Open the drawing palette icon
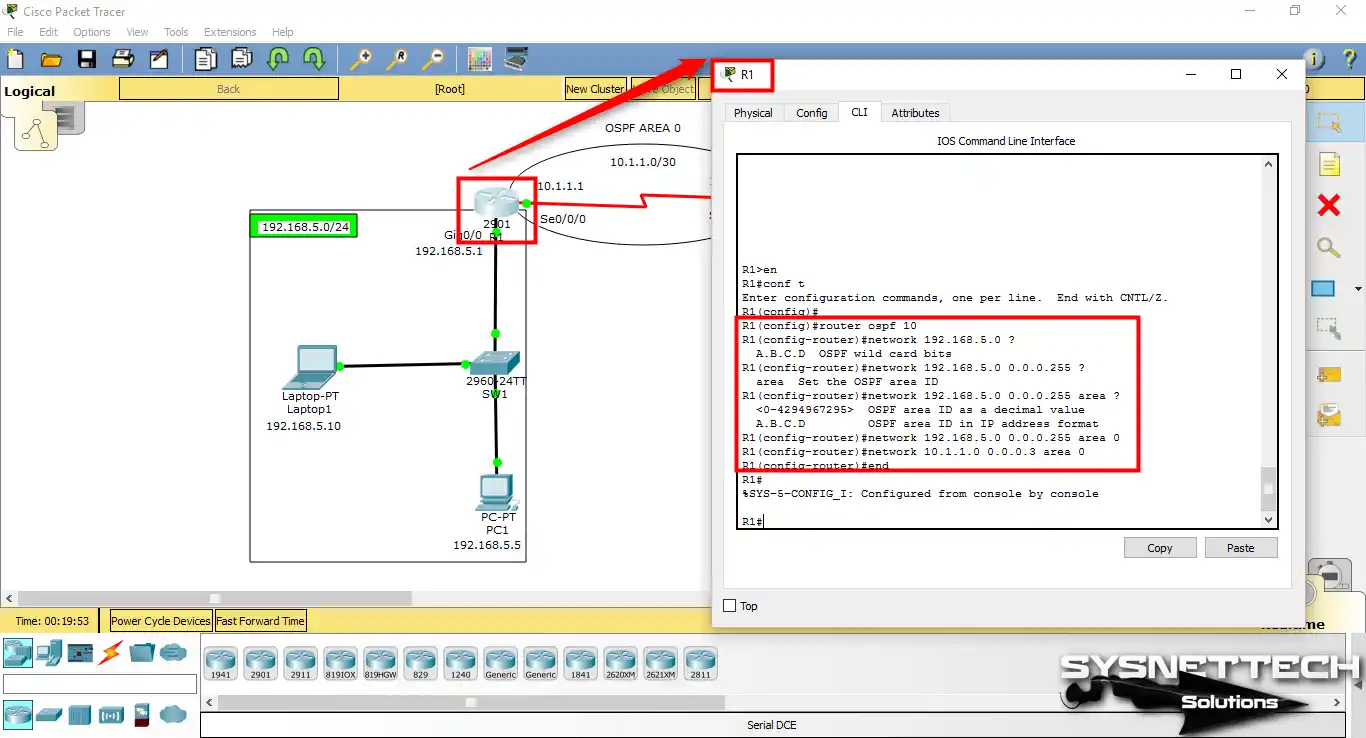 click(480, 60)
